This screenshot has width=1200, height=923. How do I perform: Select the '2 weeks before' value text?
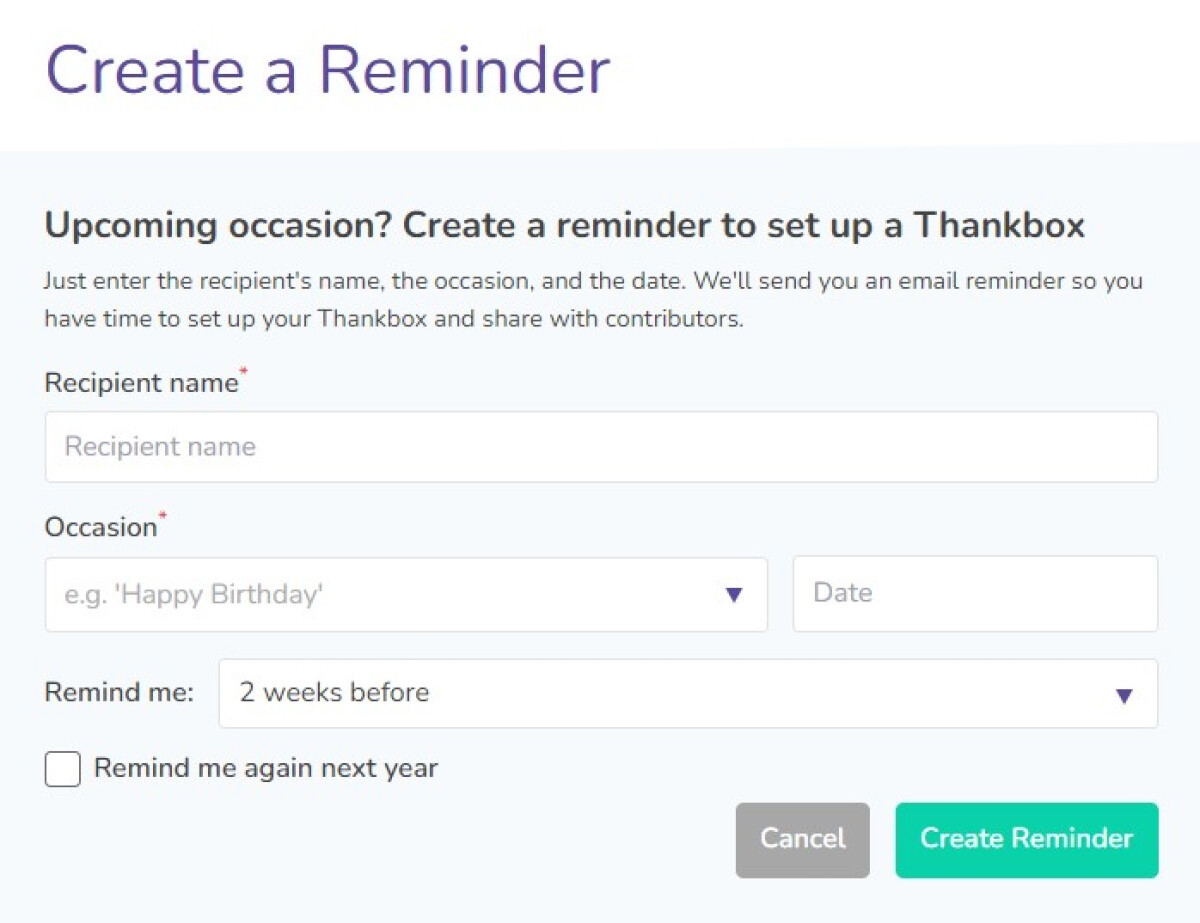click(334, 692)
